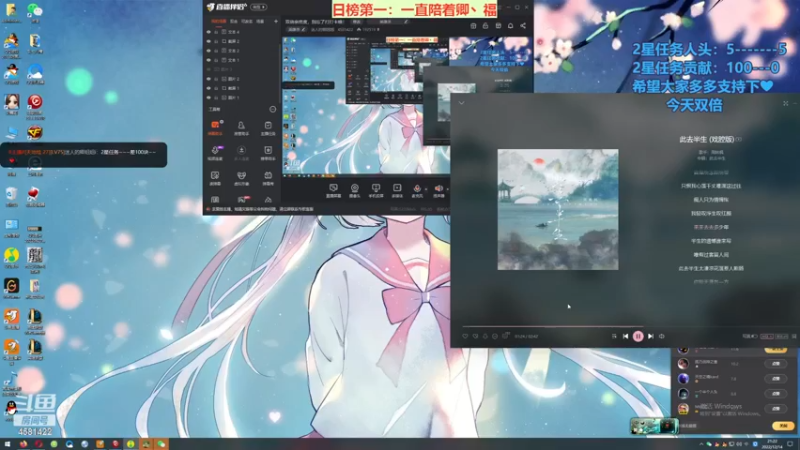Expand the arrow next to speaker icon

(x=447, y=189)
